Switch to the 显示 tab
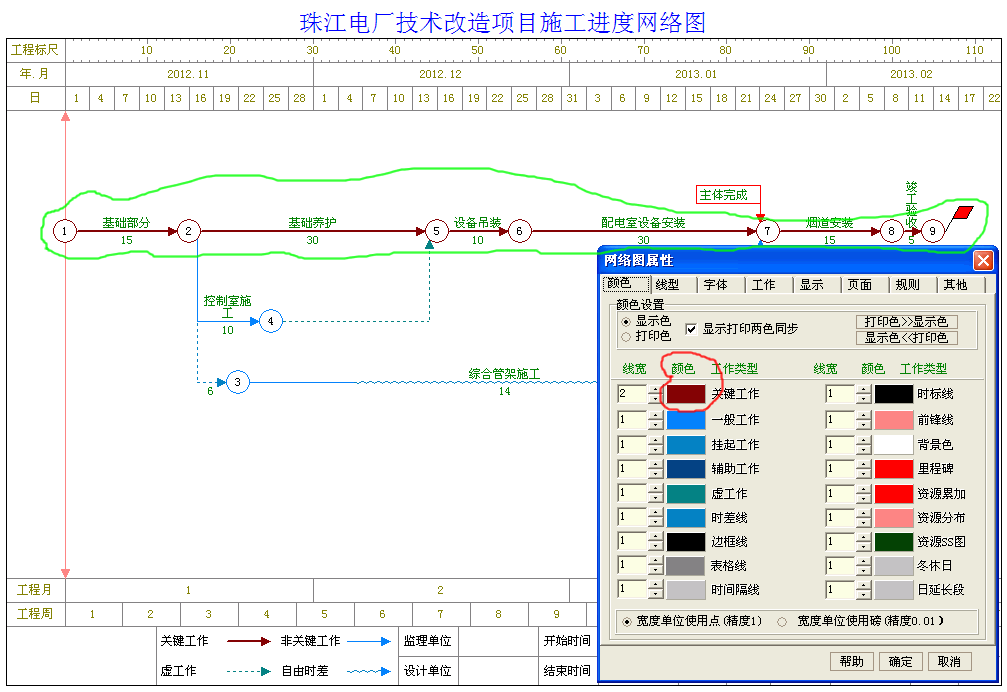Image resolution: width=1007 pixels, height=692 pixels. [x=817, y=285]
